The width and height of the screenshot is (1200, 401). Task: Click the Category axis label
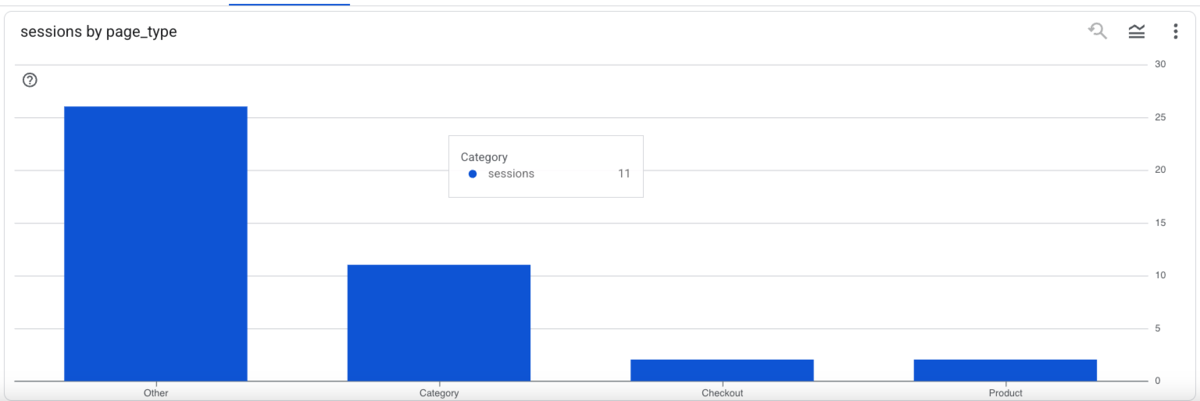[439, 393]
